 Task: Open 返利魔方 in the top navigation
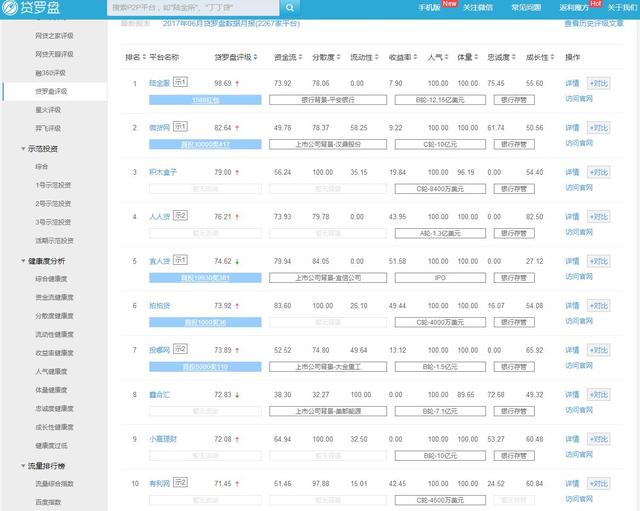tap(574, 8)
